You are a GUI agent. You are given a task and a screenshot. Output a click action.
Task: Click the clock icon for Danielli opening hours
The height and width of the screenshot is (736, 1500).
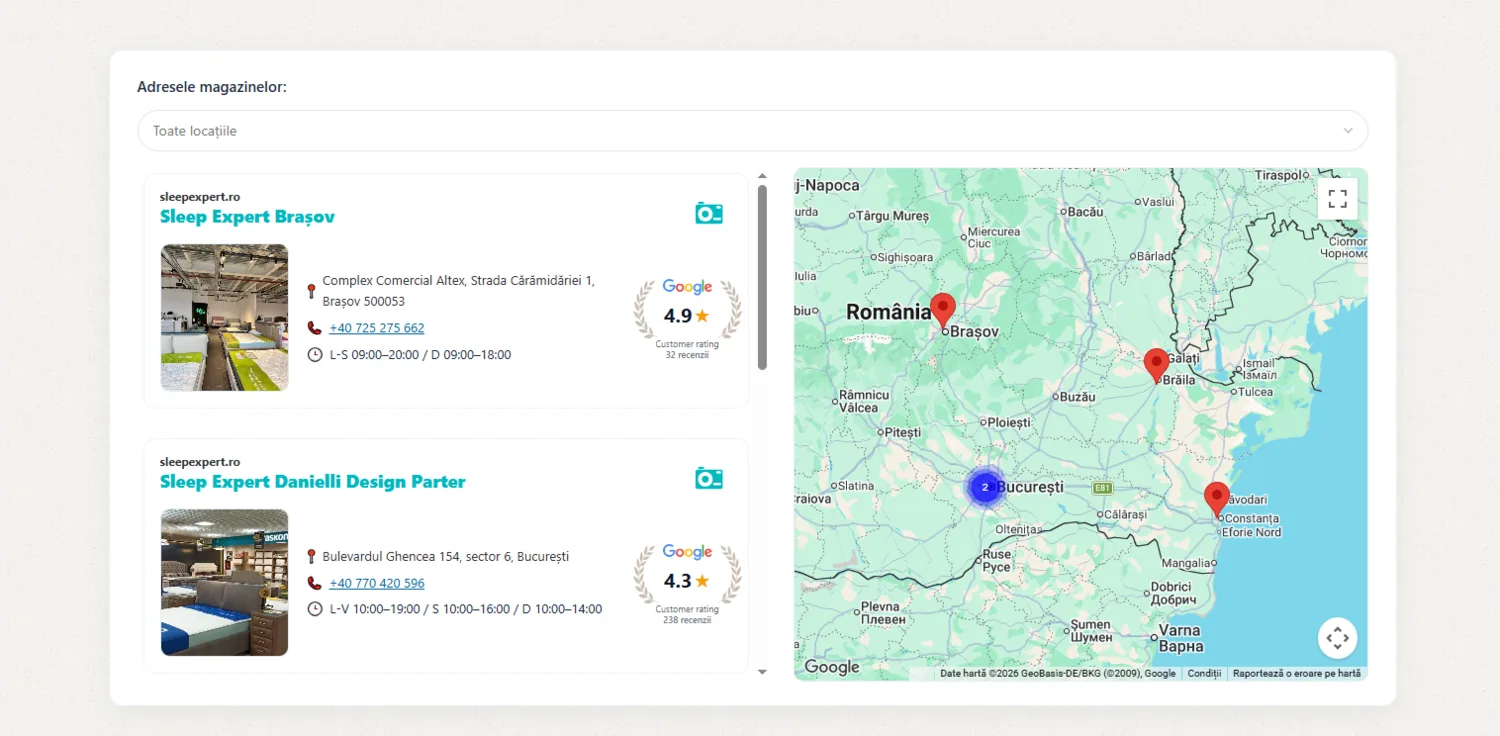[314, 609]
